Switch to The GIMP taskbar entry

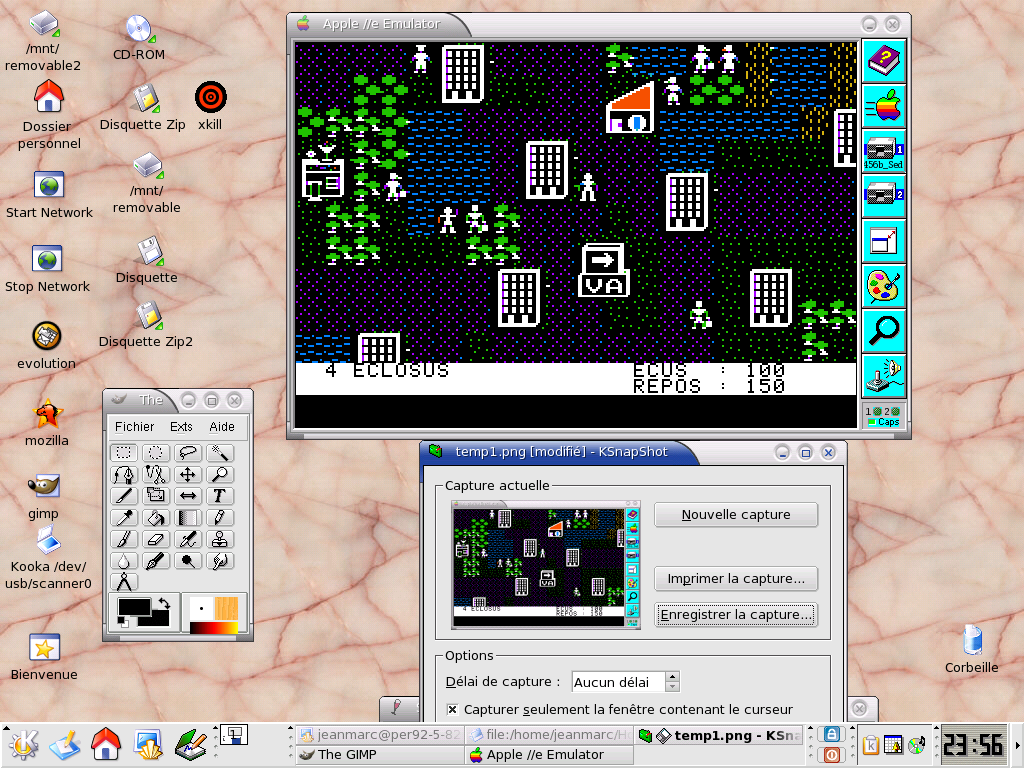click(x=379, y=755)
